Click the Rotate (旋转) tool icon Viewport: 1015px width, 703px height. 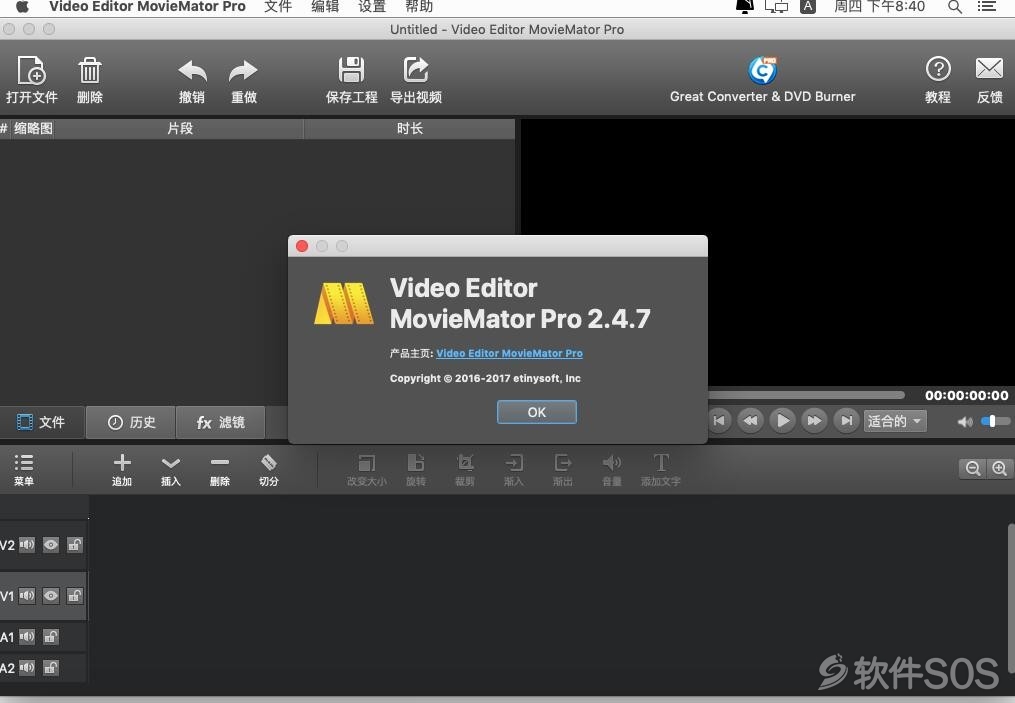[x=416, y=462]
